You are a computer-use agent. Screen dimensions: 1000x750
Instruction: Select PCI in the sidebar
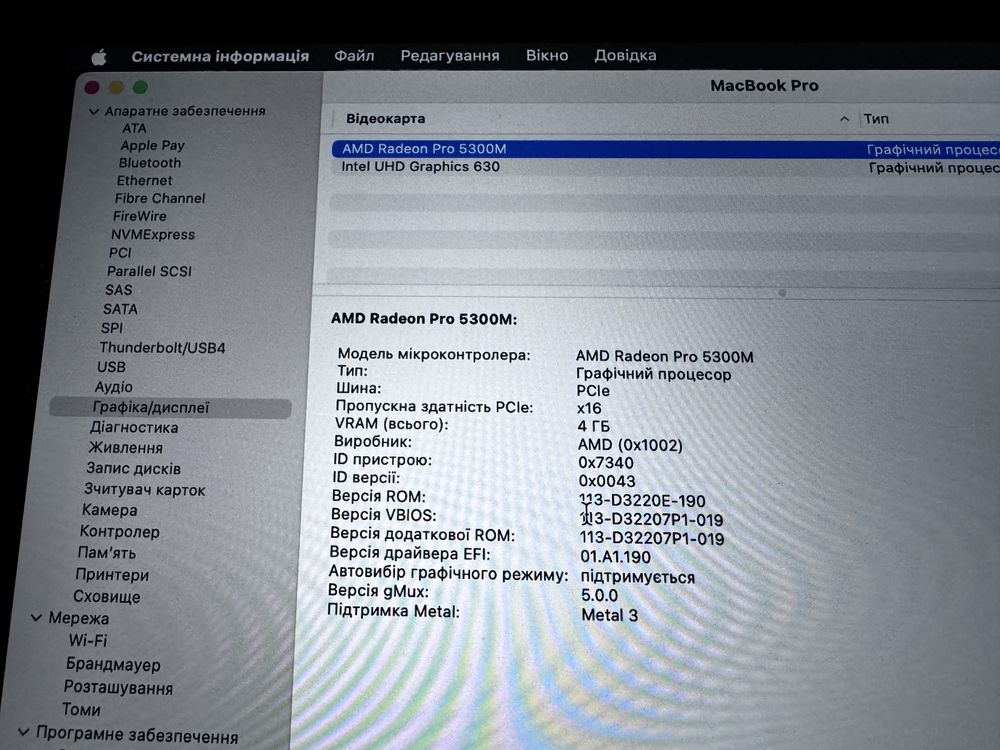120,253
